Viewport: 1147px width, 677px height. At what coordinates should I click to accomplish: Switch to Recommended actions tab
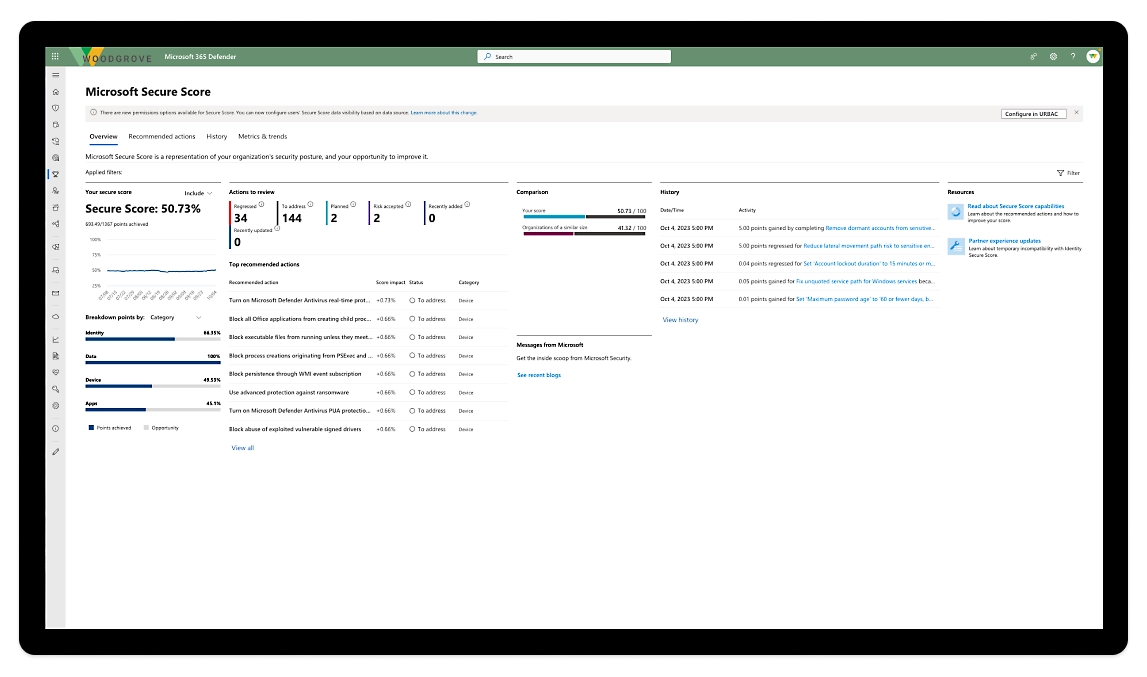tap(162, 136)
